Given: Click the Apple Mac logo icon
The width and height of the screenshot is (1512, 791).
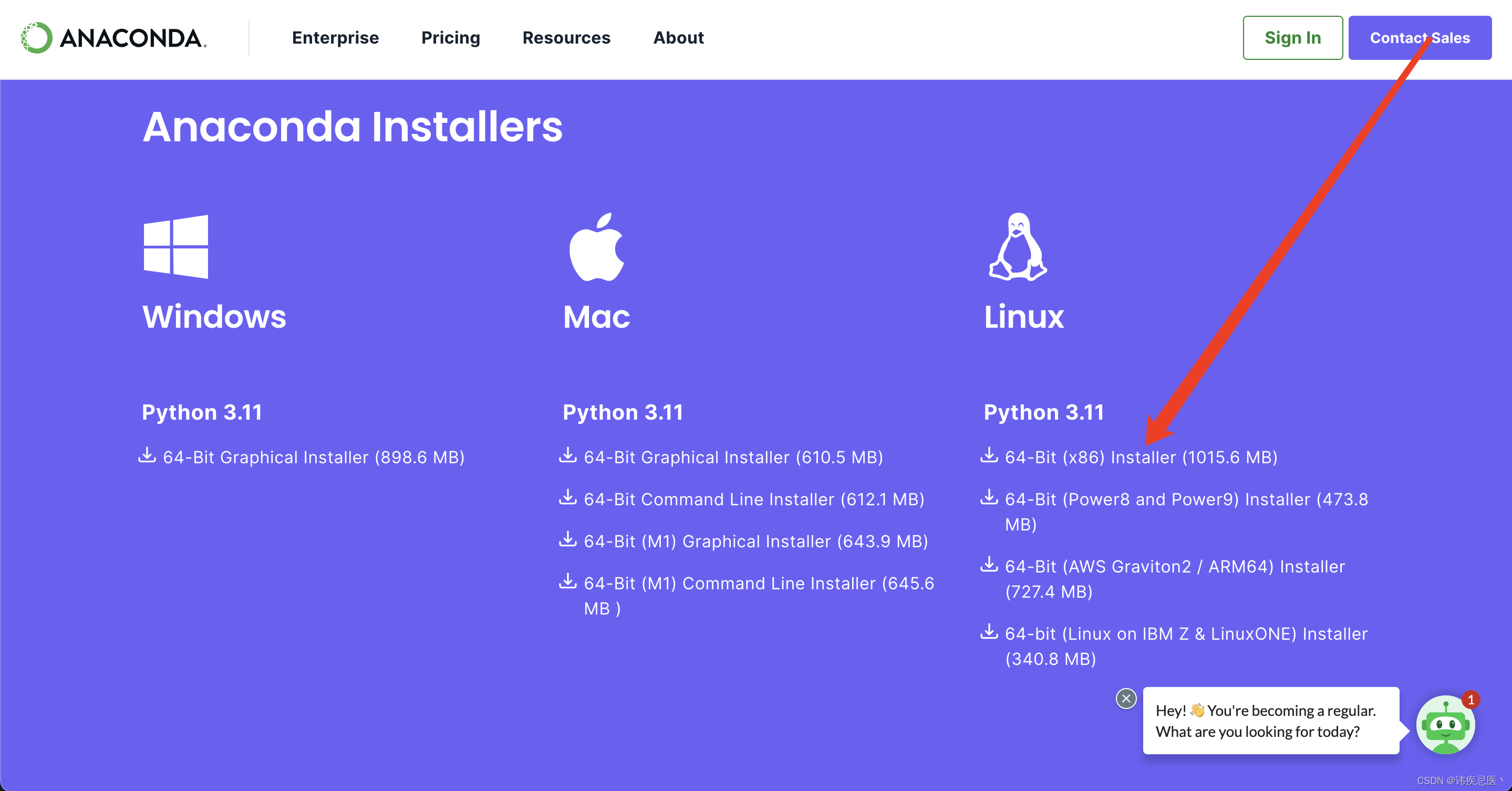Looking at the screenshot, I should point(597,246).
